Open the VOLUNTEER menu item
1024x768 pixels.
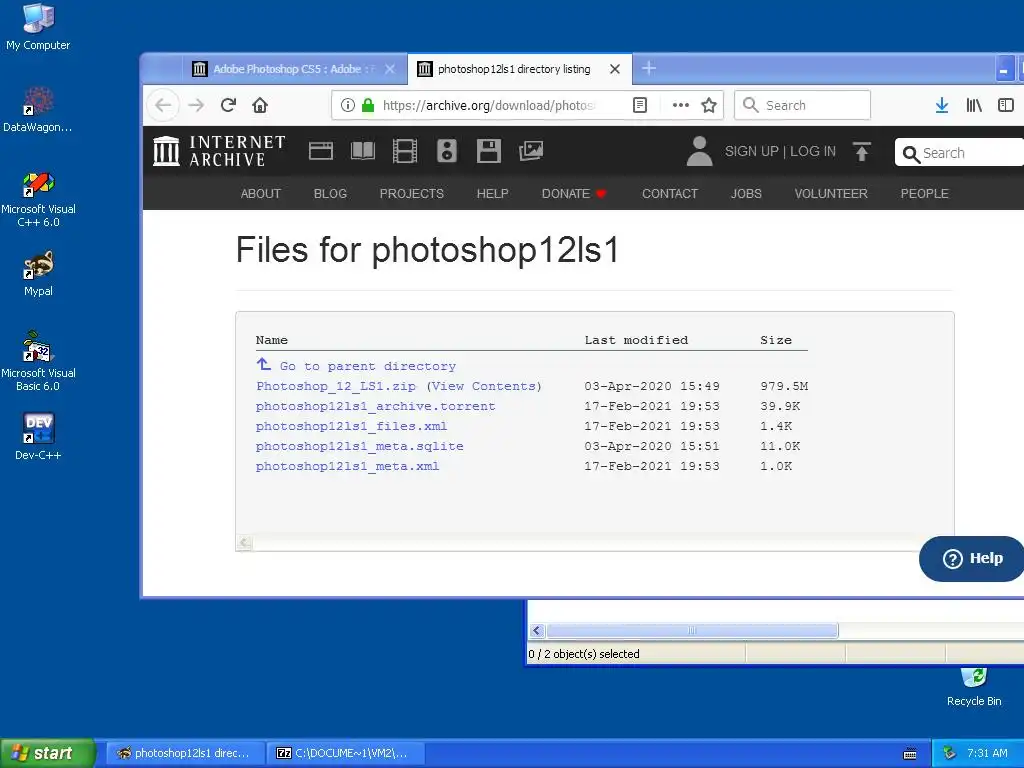point(831,194)
